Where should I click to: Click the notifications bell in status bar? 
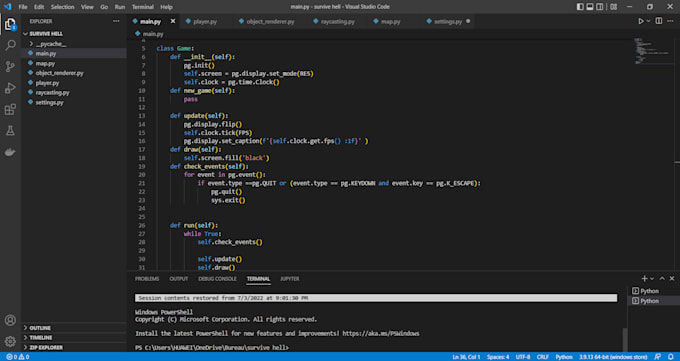[671, 357]
